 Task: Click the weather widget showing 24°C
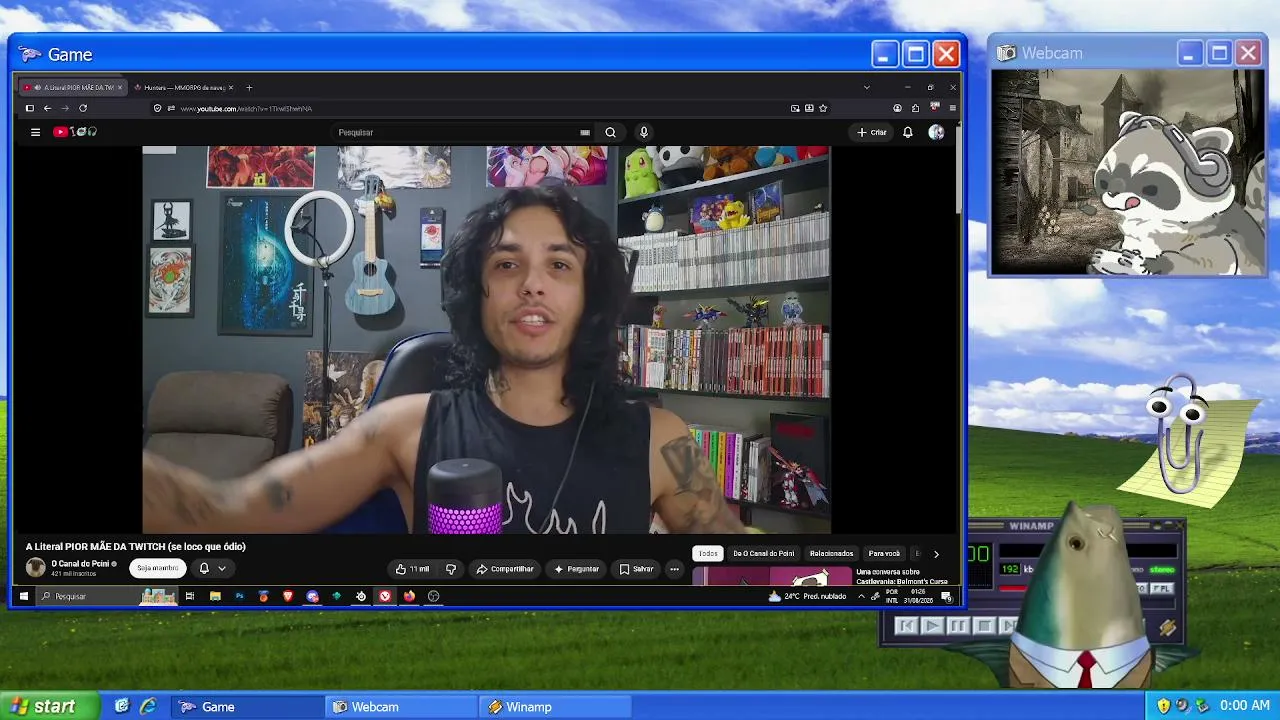click(808, 596)
